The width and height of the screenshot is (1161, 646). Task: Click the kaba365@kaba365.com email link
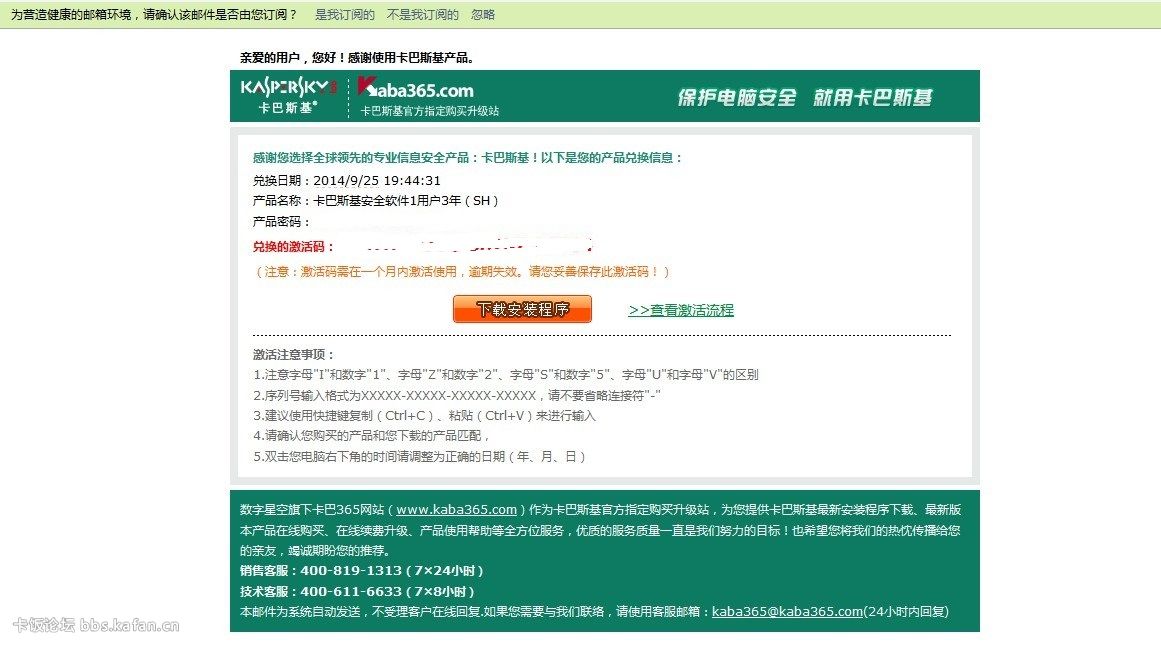click(787, 612)
